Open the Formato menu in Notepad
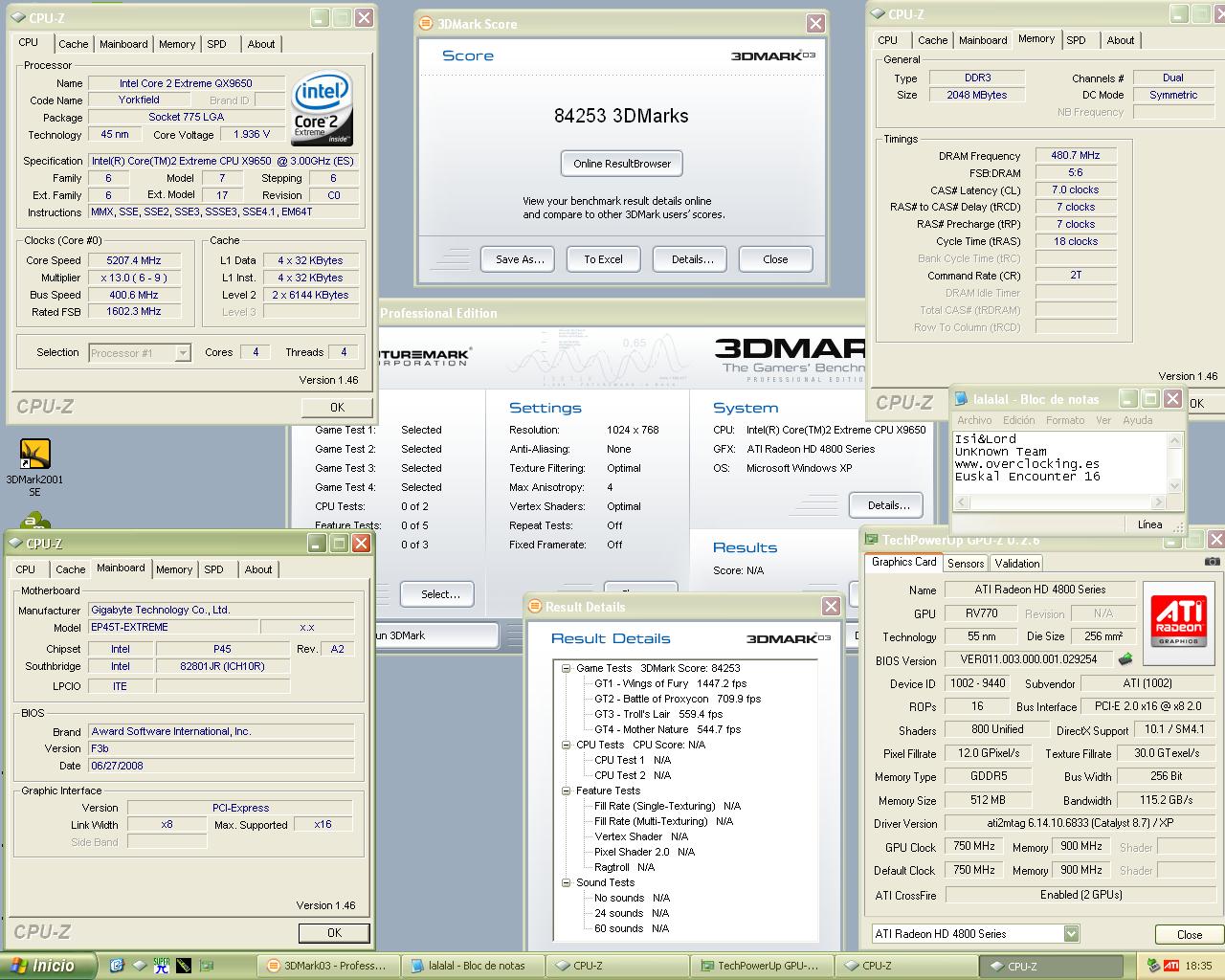 1065,420
